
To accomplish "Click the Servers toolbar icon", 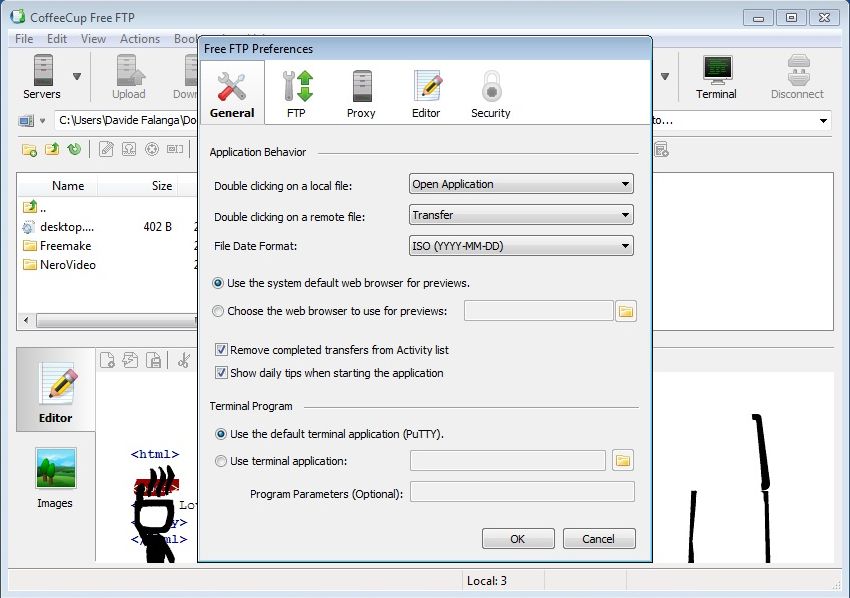I will tap(42, 77).
